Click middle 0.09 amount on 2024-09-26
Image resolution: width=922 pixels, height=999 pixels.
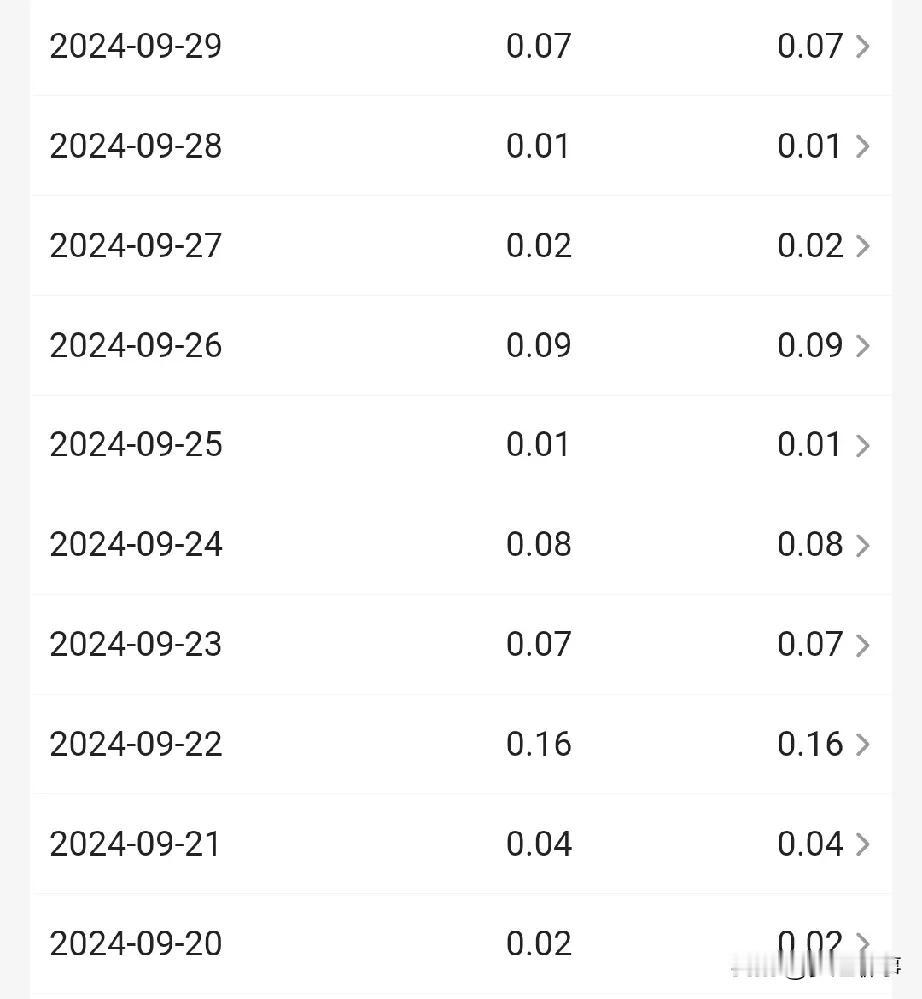(x=538, y=345)
